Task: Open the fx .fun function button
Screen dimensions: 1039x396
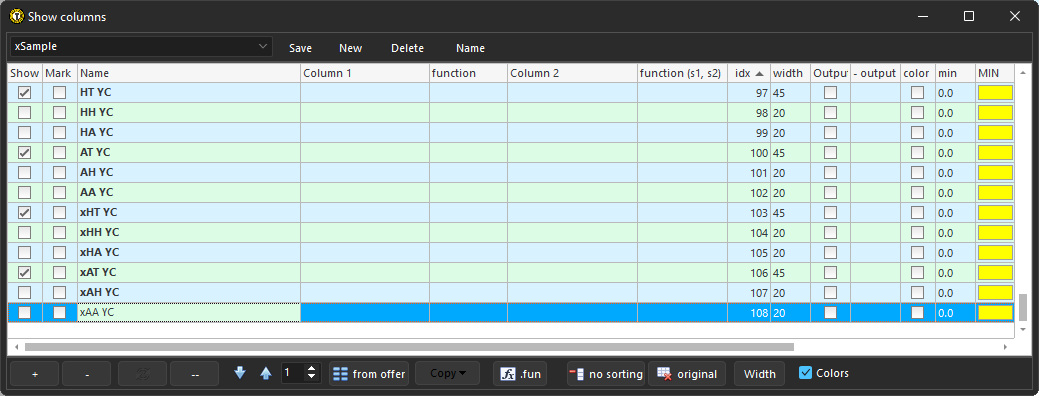Action: point(520,374)
